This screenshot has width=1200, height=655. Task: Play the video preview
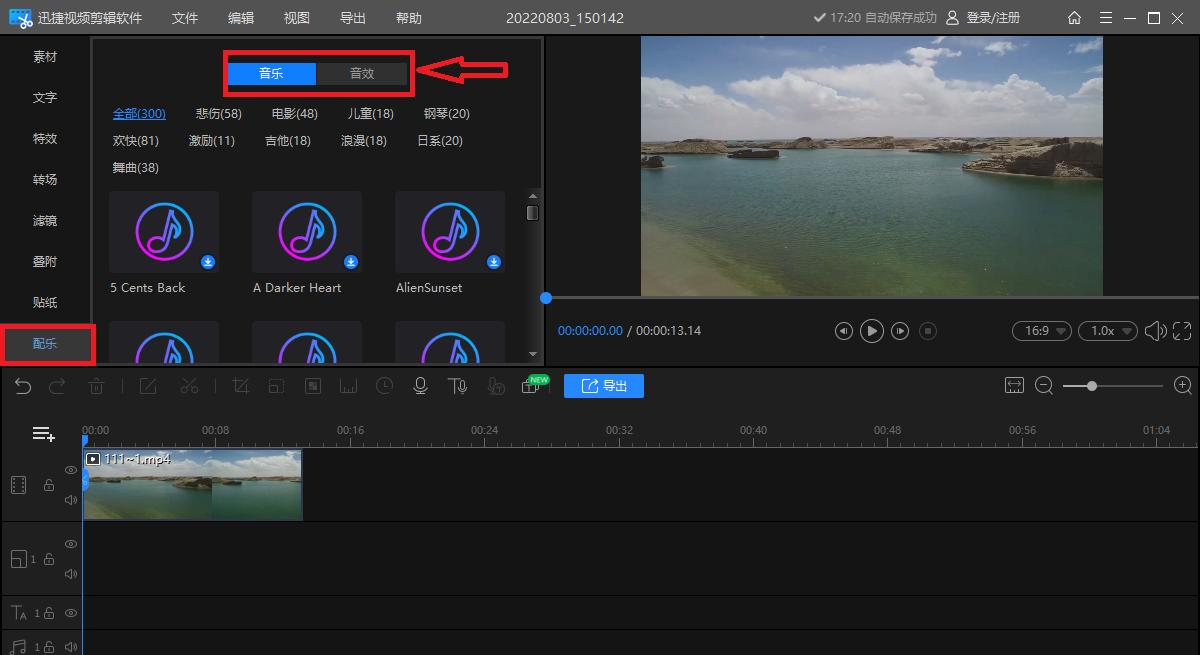coord(872,331)
